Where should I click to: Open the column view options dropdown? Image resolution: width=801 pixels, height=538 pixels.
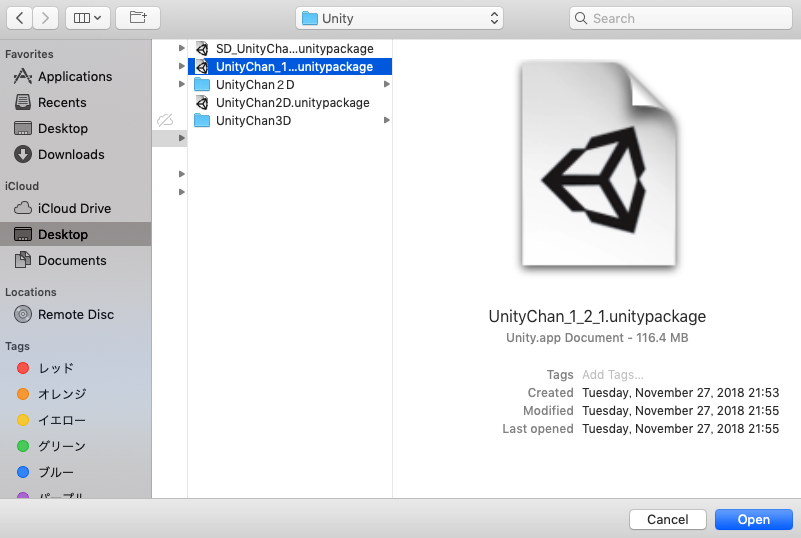point(88,18)
